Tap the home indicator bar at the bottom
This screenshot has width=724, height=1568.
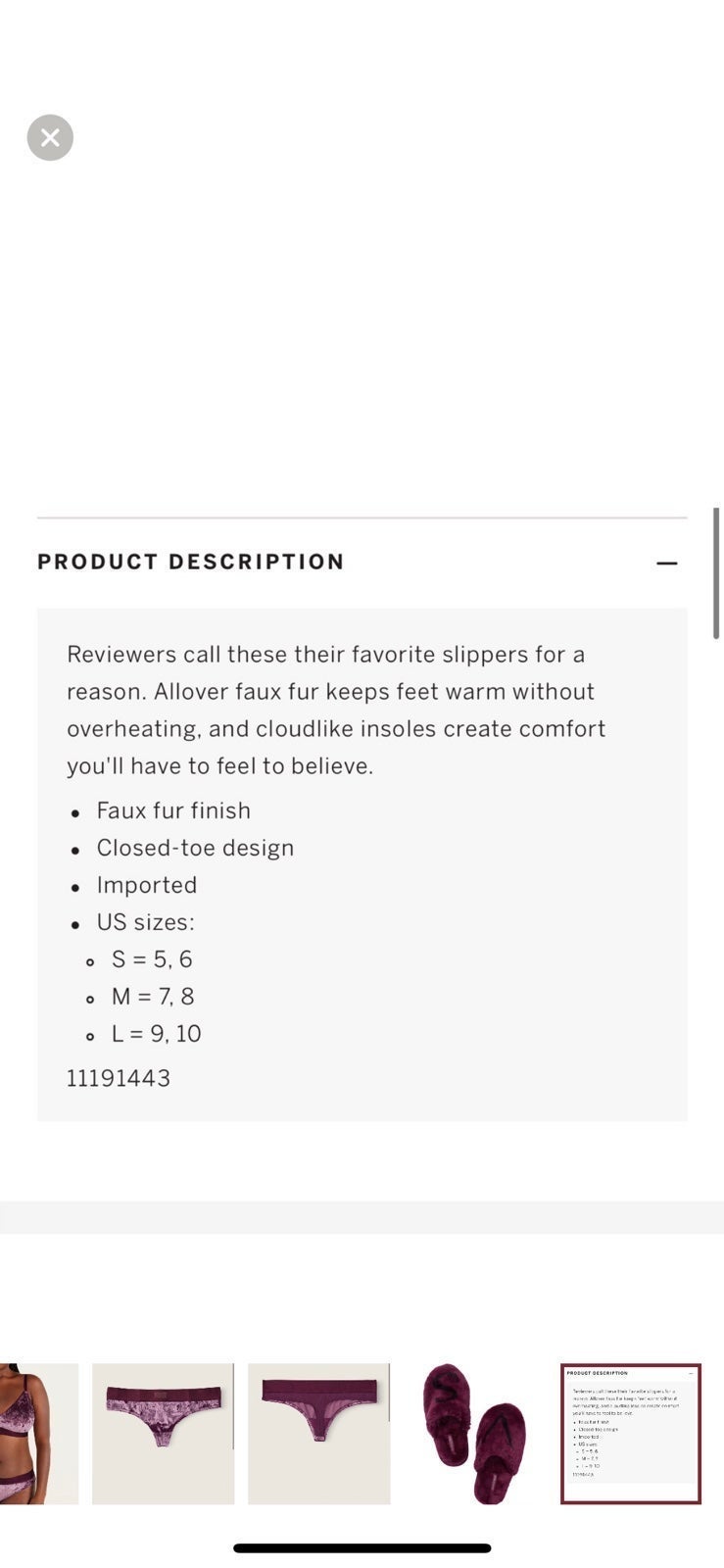[x=362, y=1548]
